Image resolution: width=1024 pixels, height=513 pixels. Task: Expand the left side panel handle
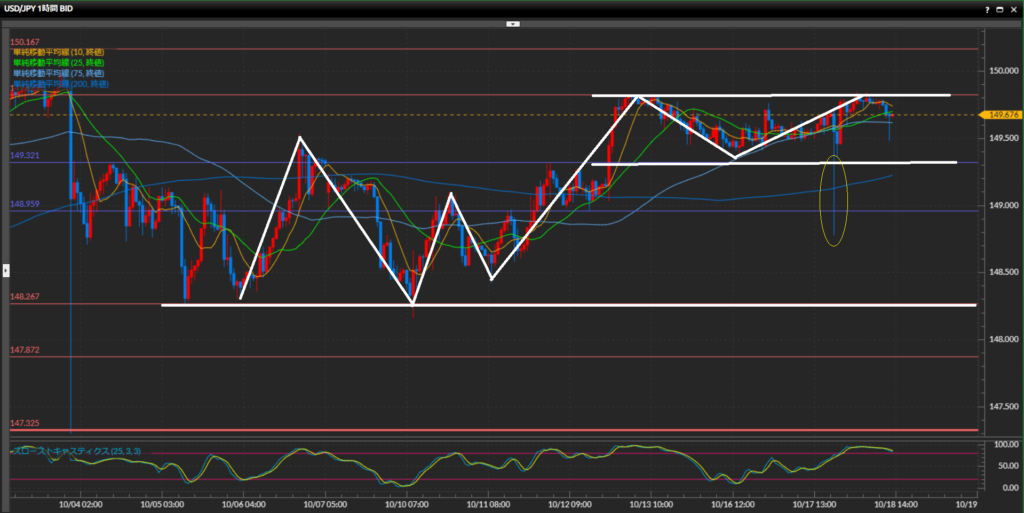4,270
